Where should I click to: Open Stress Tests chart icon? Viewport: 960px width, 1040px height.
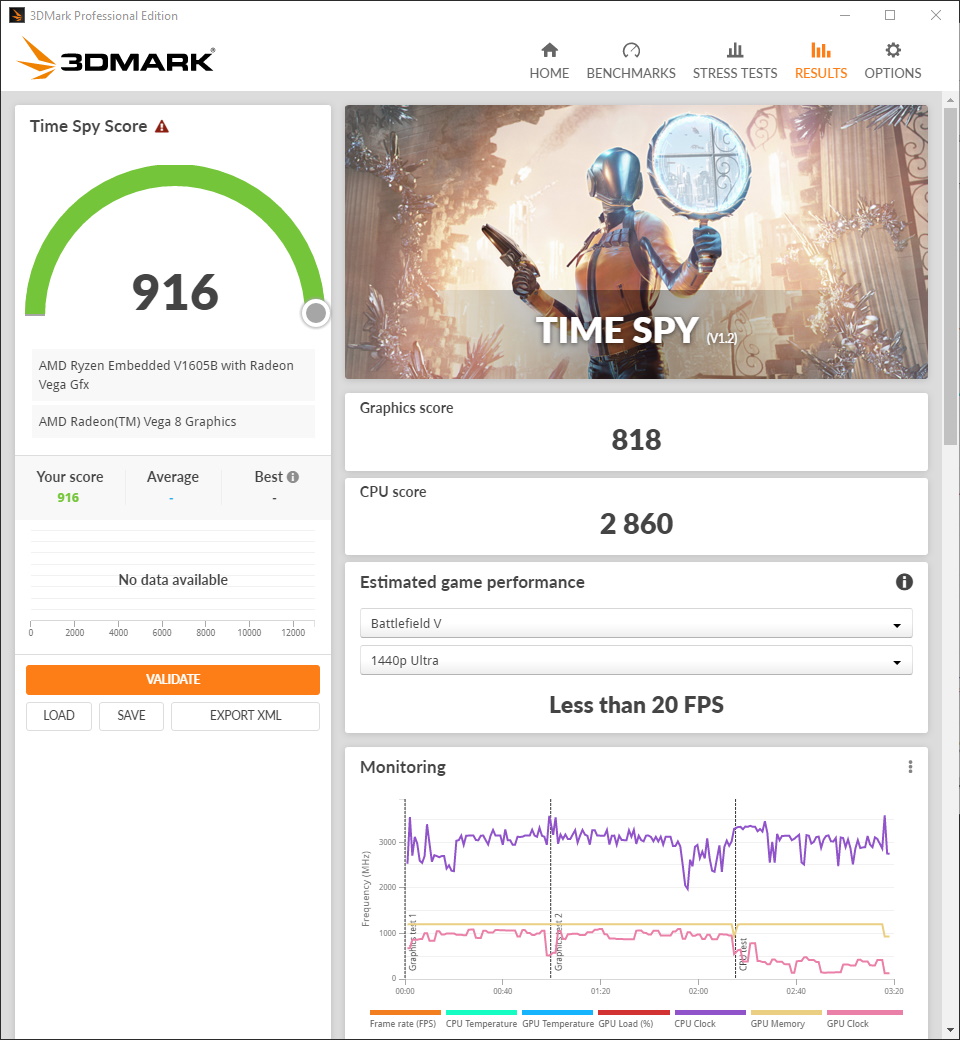pos(735,50)
